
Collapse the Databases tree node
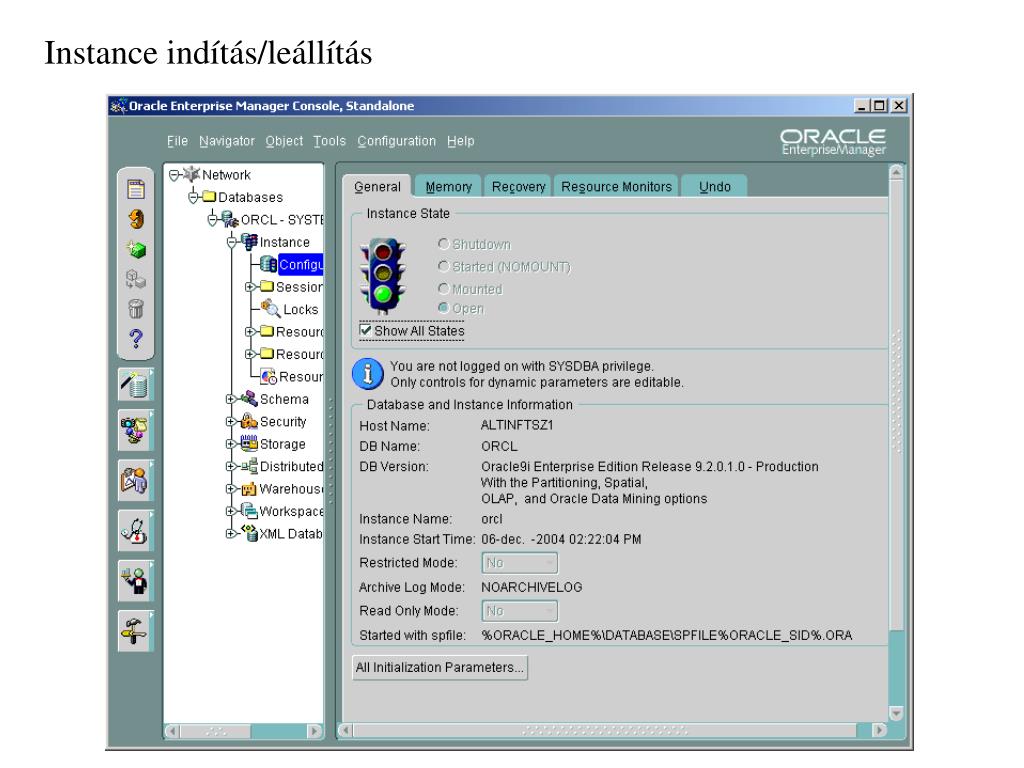pos(193,197)
